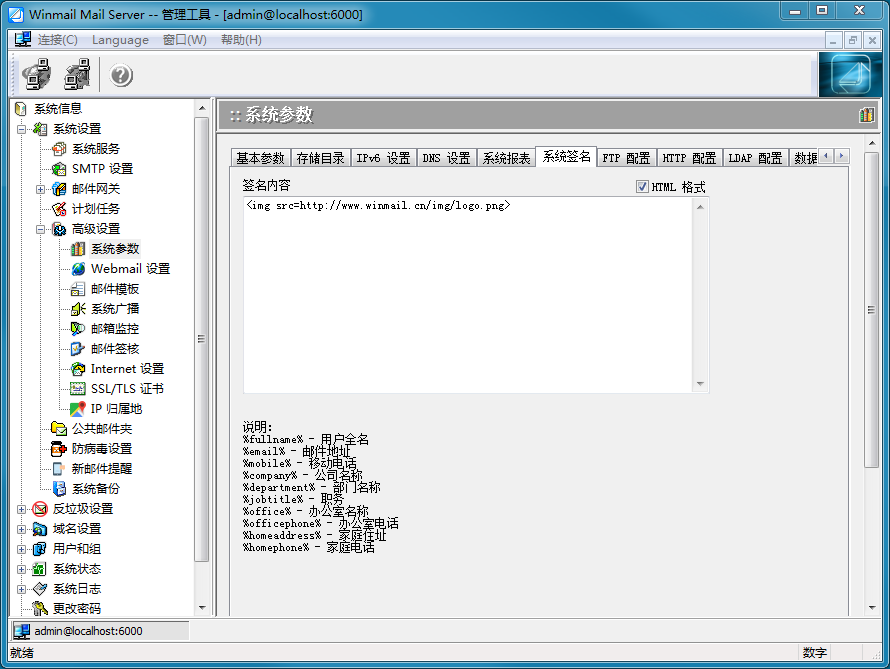The height and width of the screenshot is (669, 890).
Task: Toggle the HTML 格式 checkbox
Action: click(643, 187)
